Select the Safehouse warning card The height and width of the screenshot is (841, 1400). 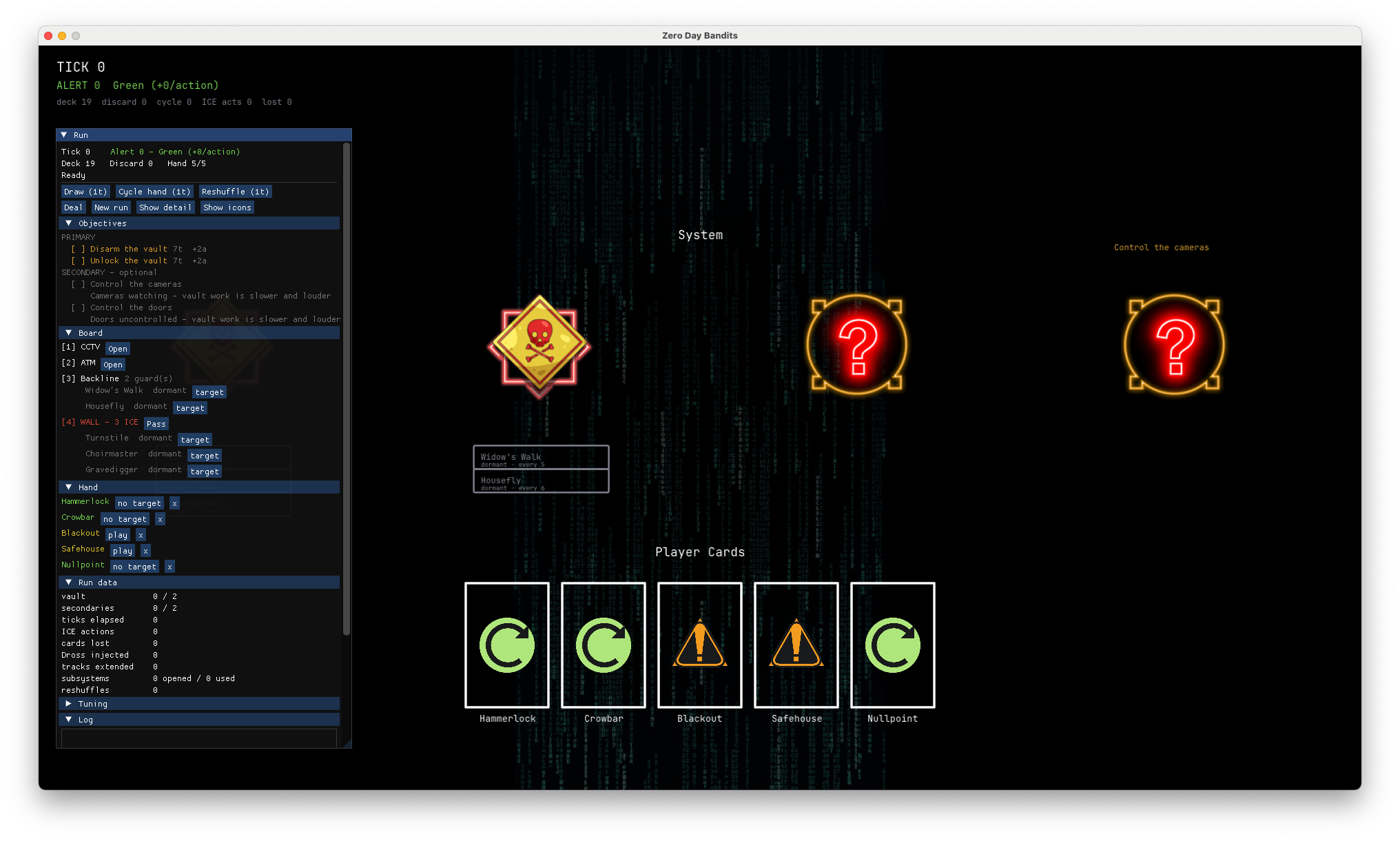[x=796, y=645]
